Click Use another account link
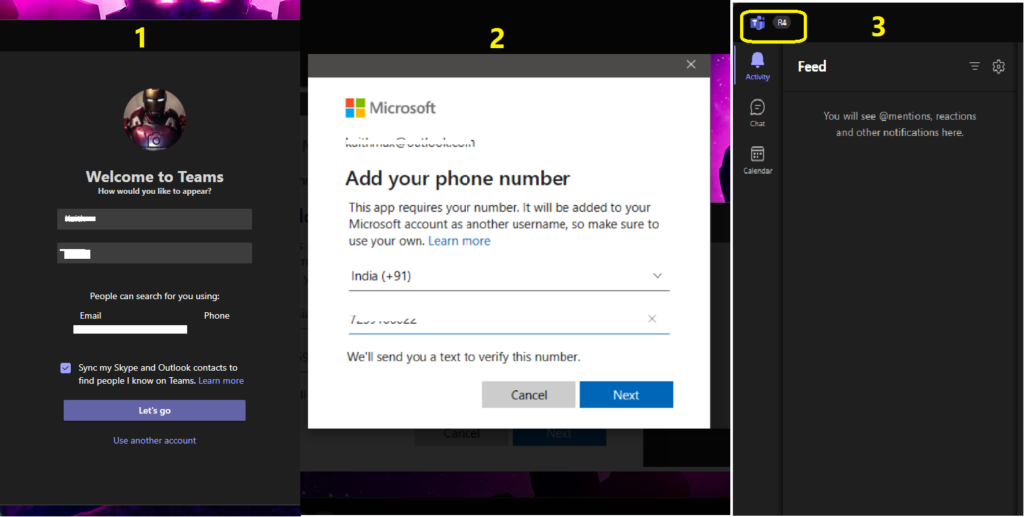The width and height of the screenshot is (1024, 517). [155, 441]
